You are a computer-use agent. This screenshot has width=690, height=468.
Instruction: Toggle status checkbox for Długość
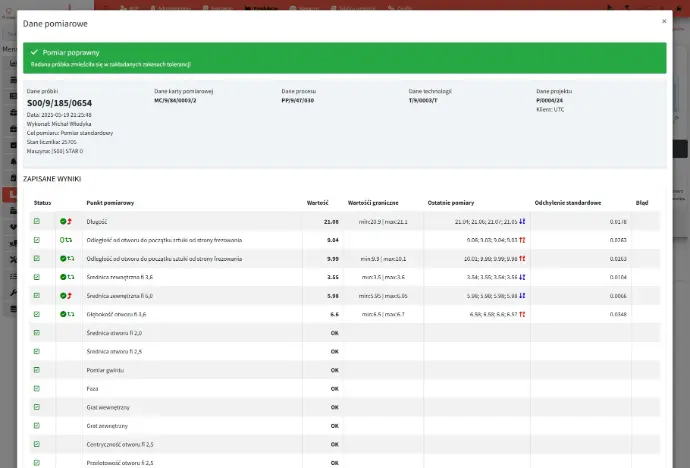coord(37,221)
